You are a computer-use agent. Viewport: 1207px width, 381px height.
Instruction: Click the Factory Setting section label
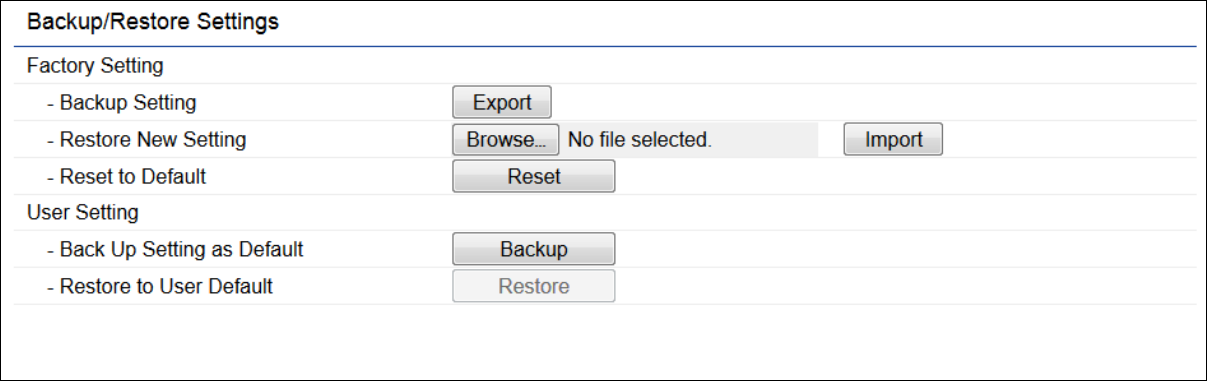pyautogui.click(x=95, y=66)
